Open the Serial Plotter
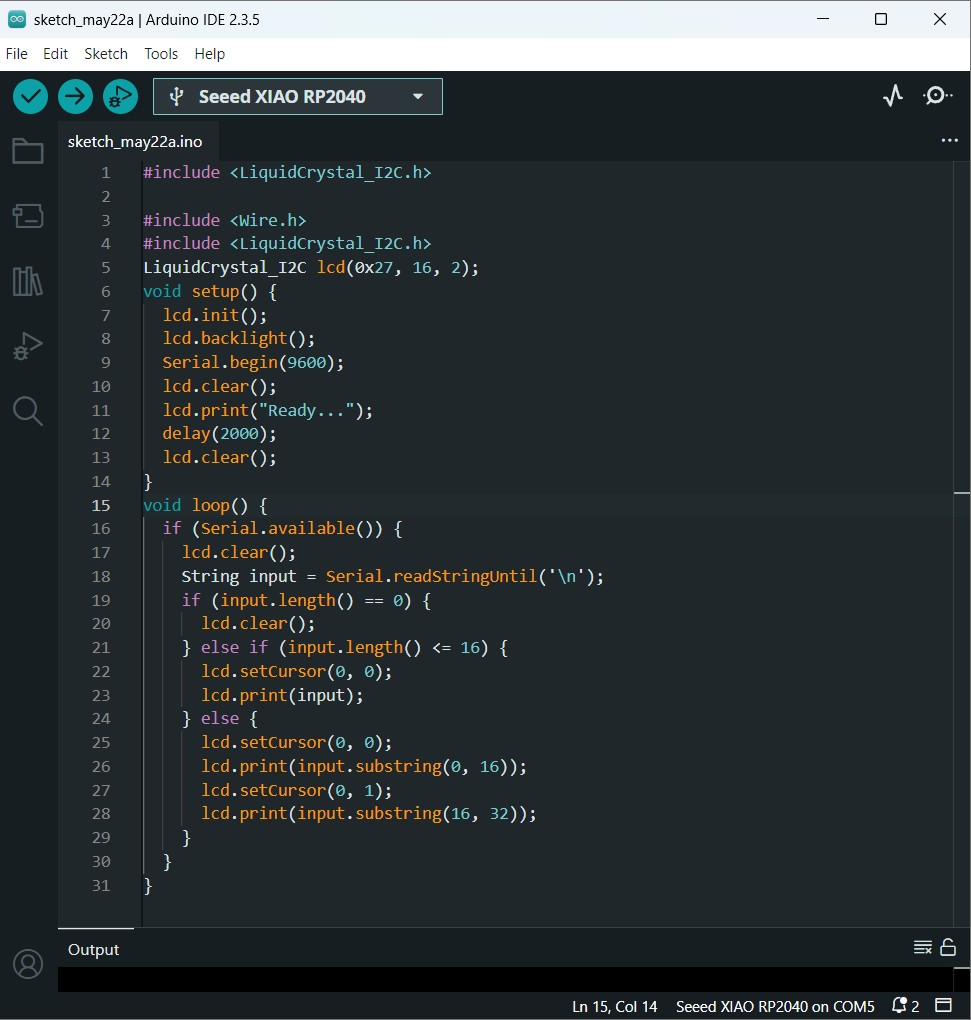 click(893, 96)
